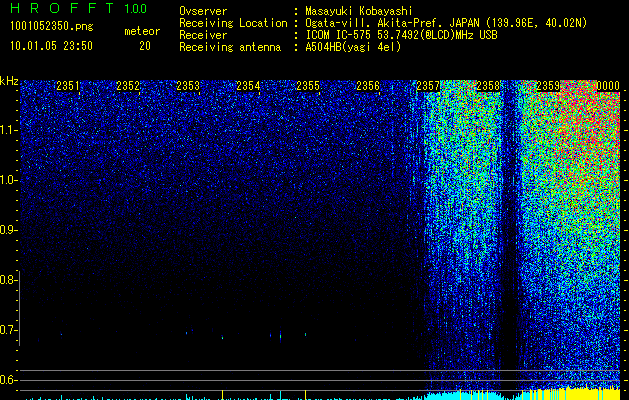Click the 0.6 kHz frequency label
Image resolution: width=629 pixels, height=400 pixels.
click(x=7, y=380)
